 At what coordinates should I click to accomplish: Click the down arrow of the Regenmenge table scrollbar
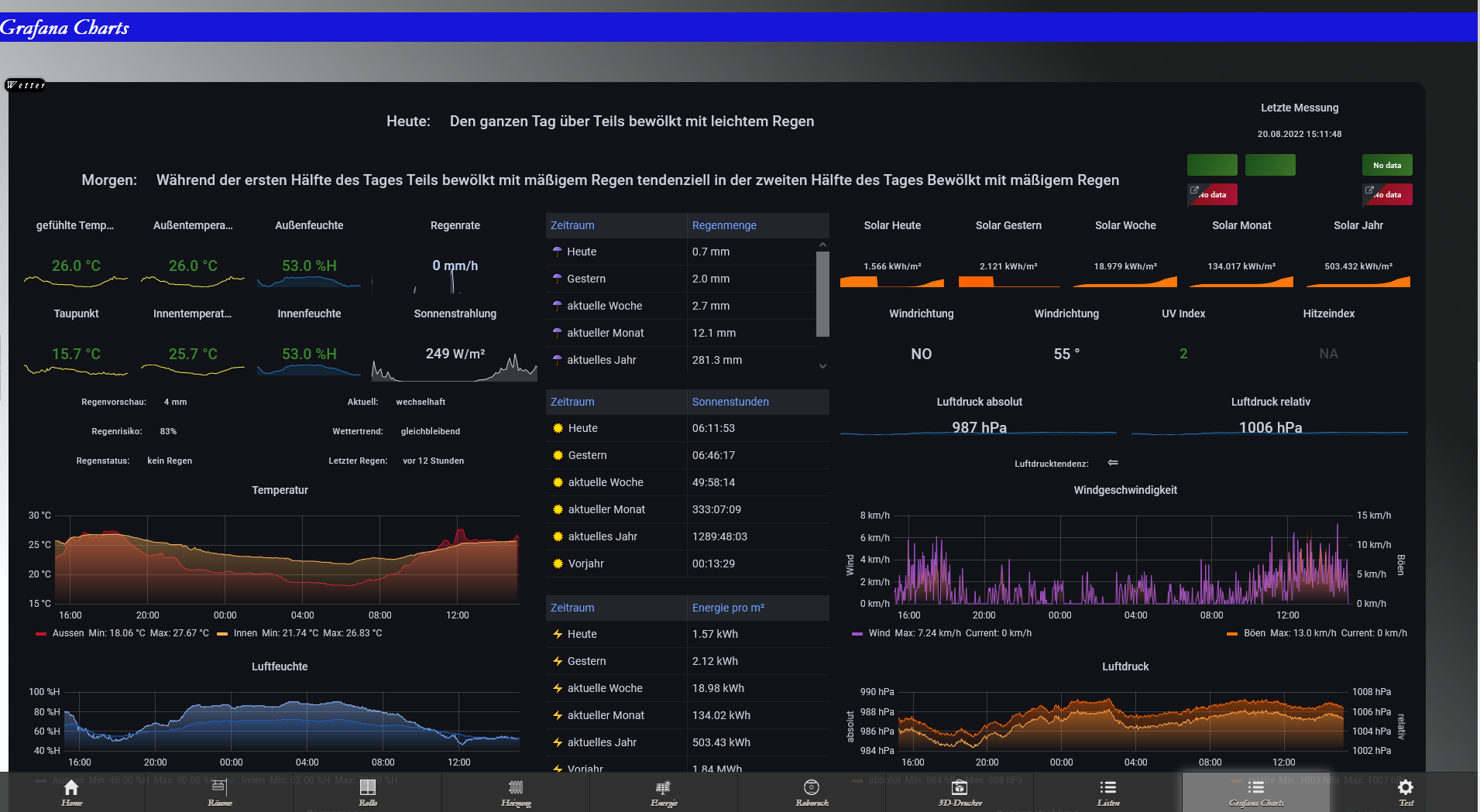click(822, 366)
